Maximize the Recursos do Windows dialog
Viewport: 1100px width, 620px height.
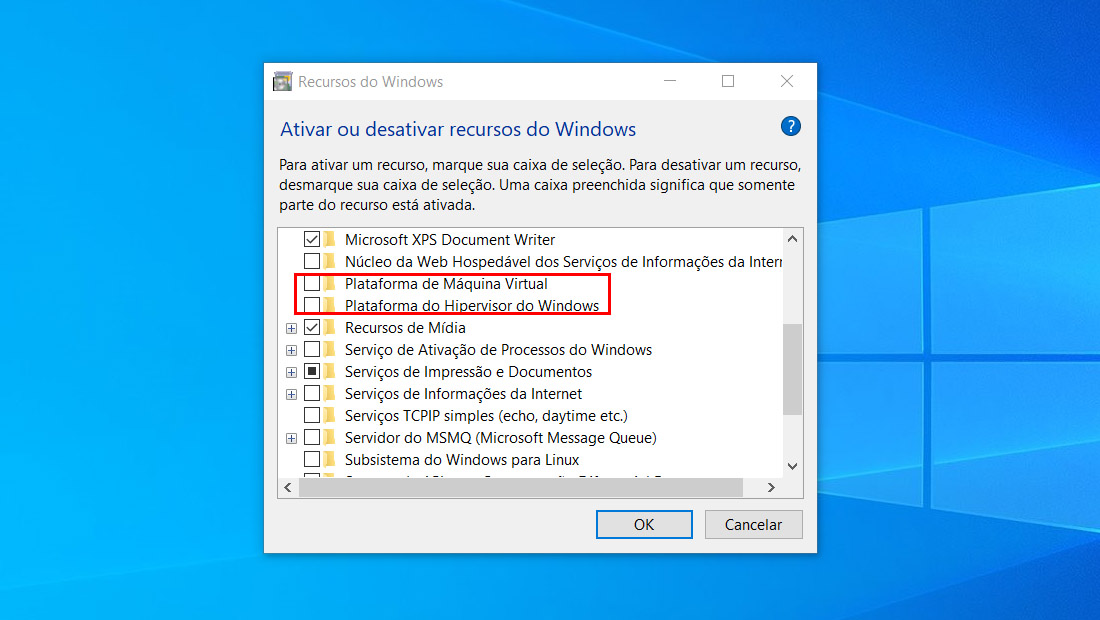[728, 81]
